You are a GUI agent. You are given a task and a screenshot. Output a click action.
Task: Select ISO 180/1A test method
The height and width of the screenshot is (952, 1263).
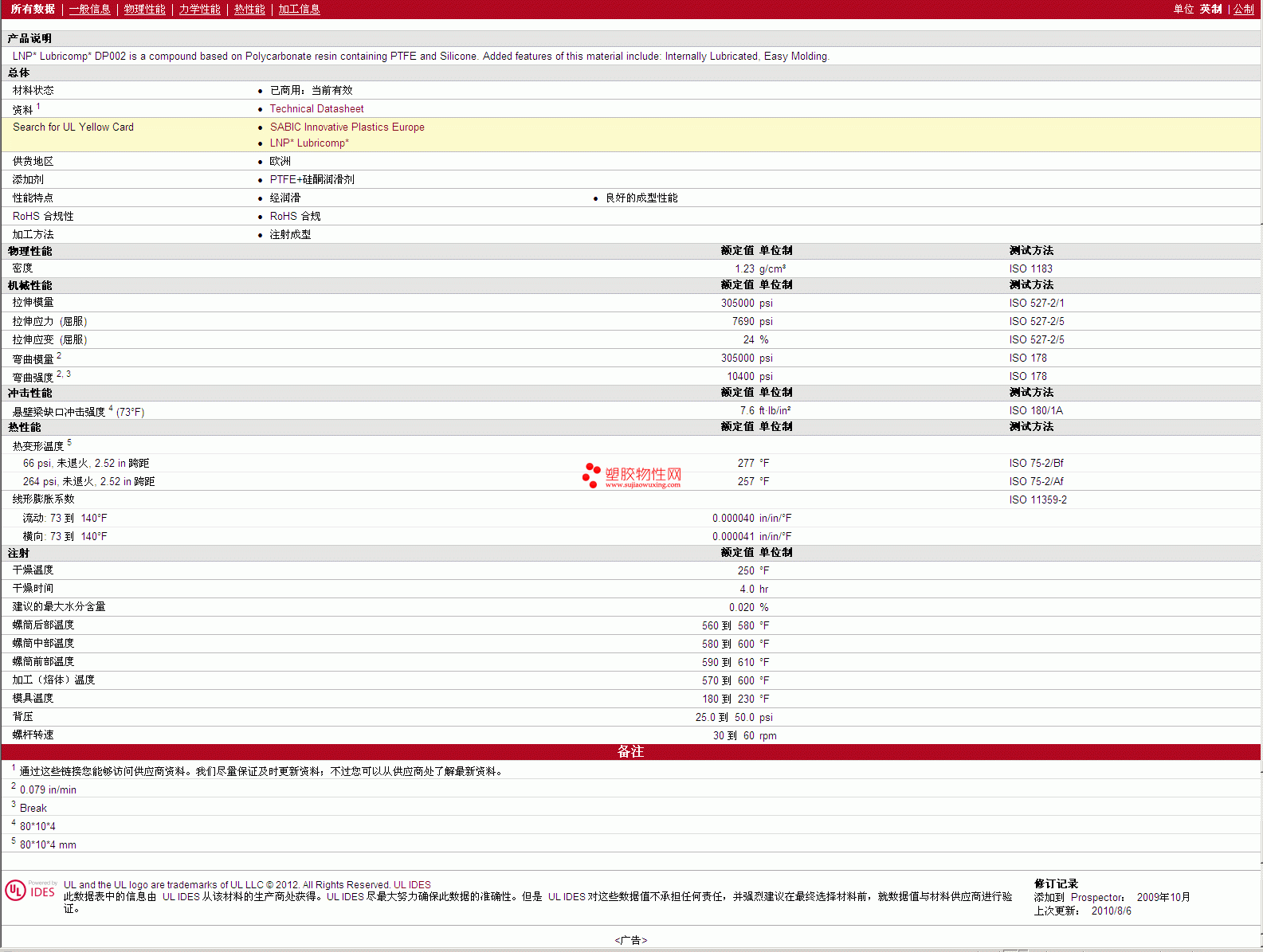click(x=1036, y=410)
